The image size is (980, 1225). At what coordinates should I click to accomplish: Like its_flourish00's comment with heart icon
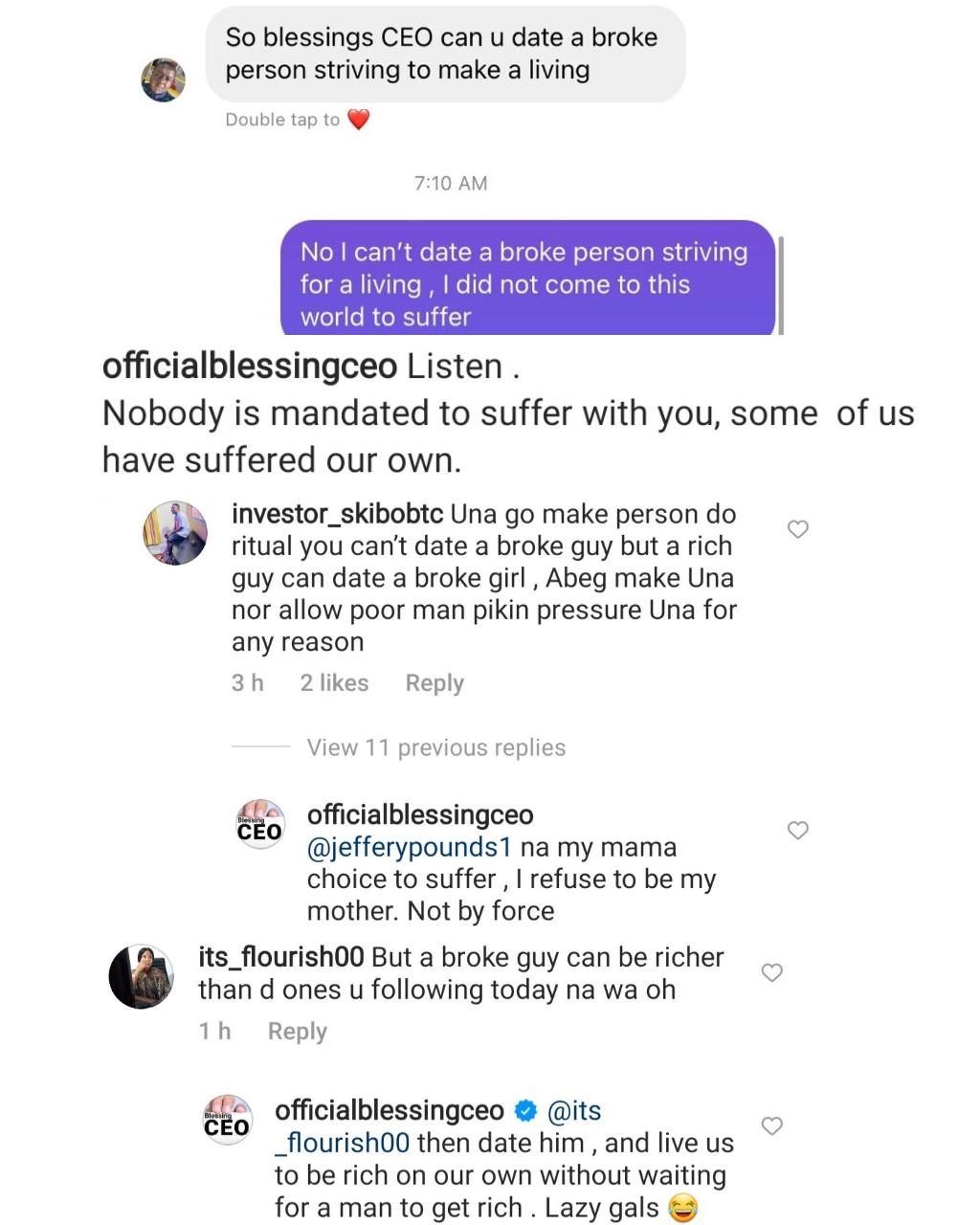pos(771,973)
